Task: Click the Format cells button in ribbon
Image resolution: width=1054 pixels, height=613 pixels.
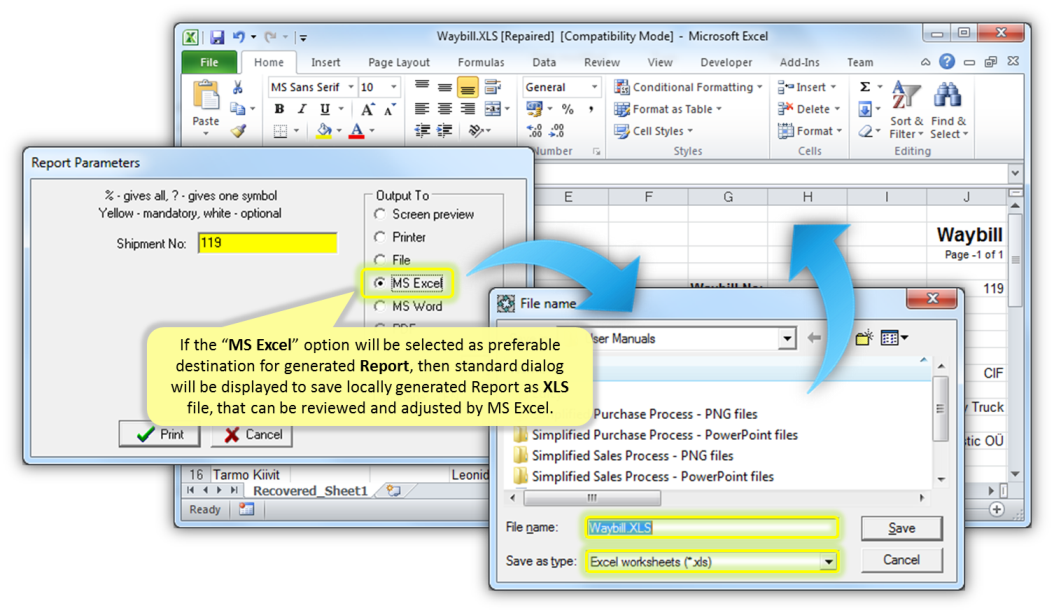Action: 809,131
